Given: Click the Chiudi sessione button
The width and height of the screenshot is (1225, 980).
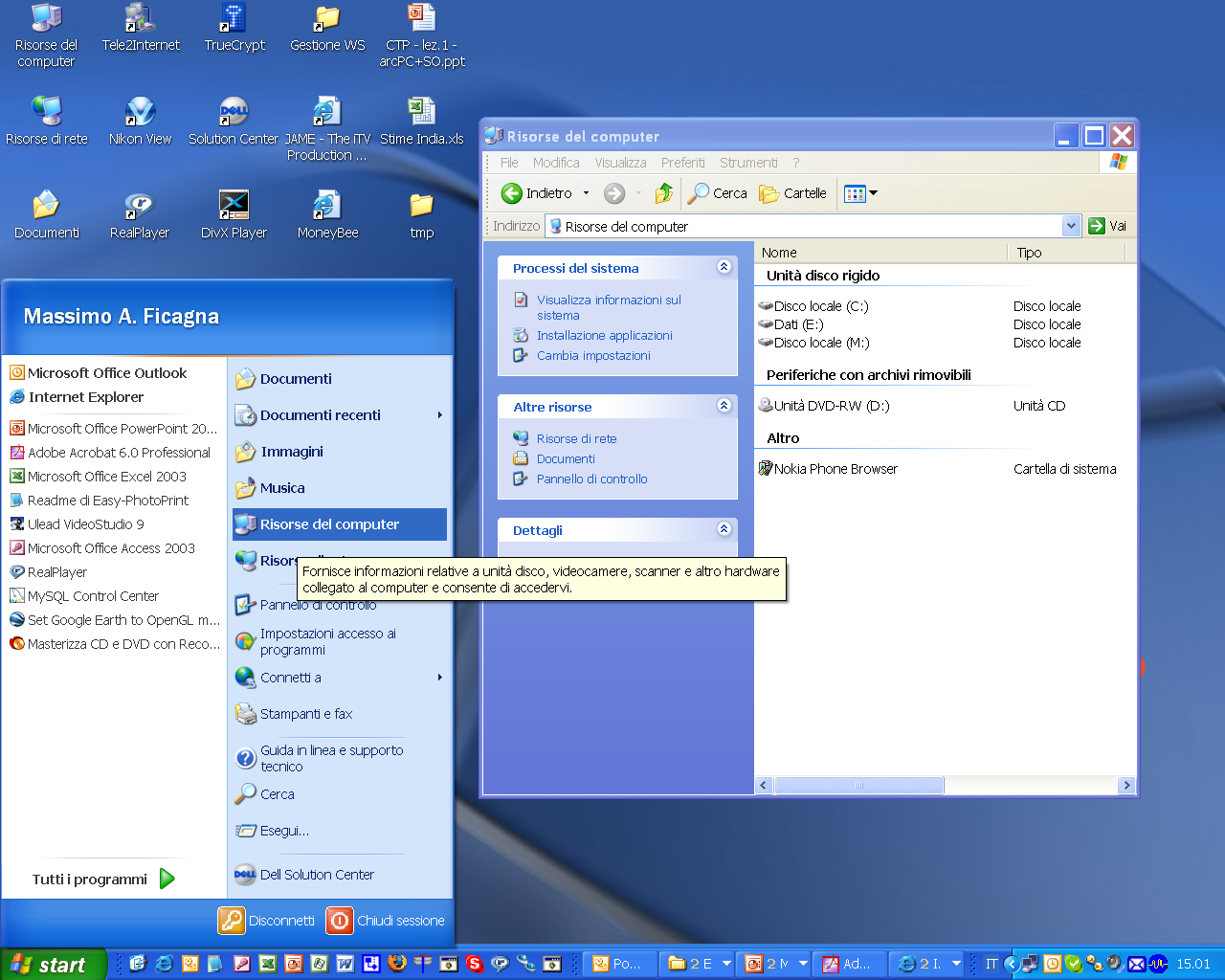Looking at the screenshot, I should tap(387, 921).
